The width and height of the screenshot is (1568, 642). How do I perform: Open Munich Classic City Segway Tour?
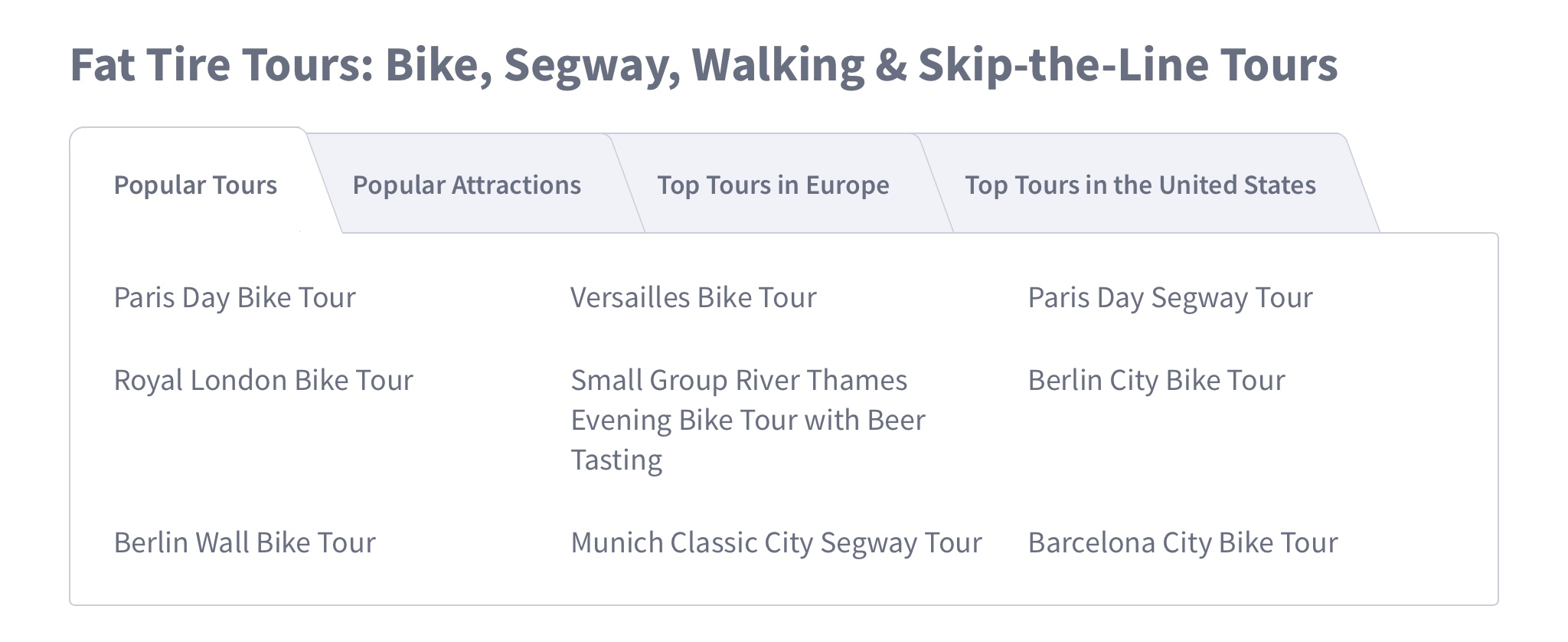[776, 543]
